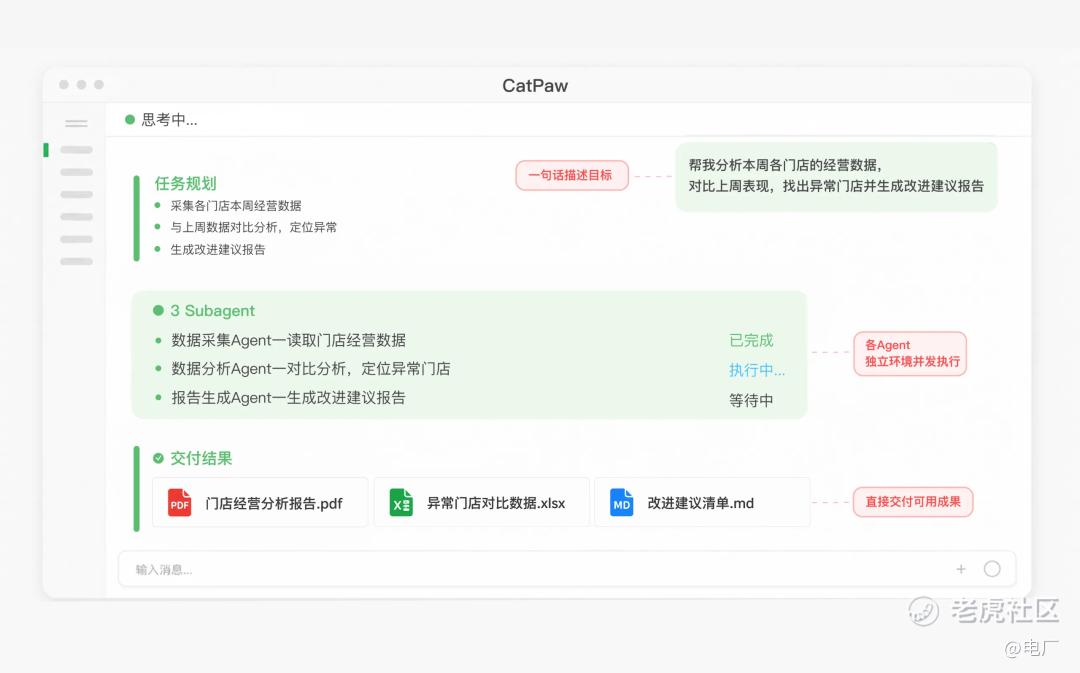
Task: Click 与上周数据对比分析，定位异常 item
Action: (x=253, y=227)
